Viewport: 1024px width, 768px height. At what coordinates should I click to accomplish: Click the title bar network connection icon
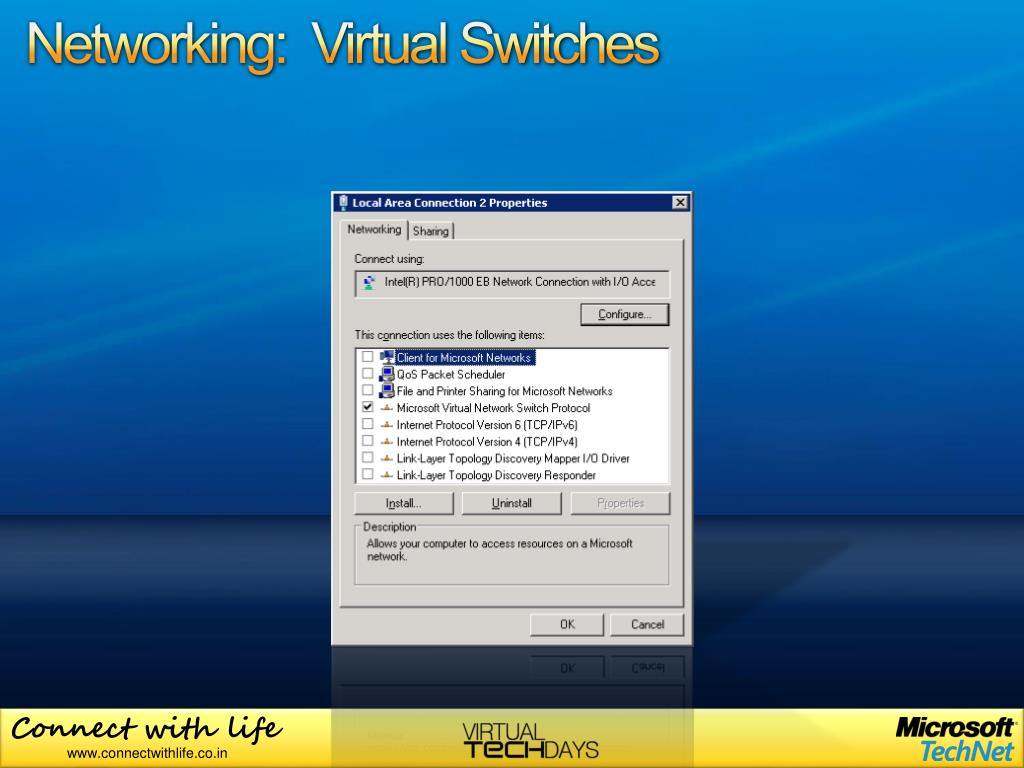coord(344,202)
